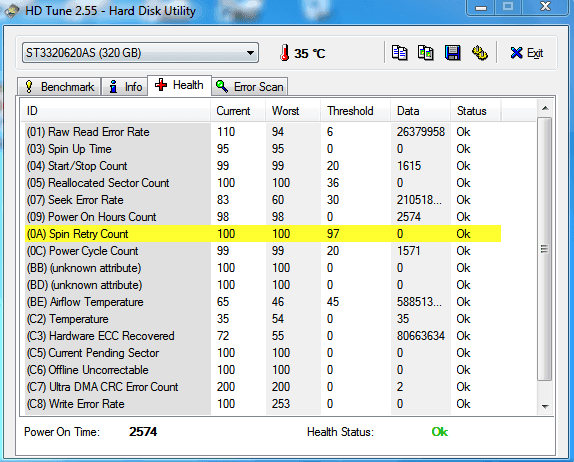The image size is (574, 462).
Task: Click the Exit button
Action: click(526, 53)
